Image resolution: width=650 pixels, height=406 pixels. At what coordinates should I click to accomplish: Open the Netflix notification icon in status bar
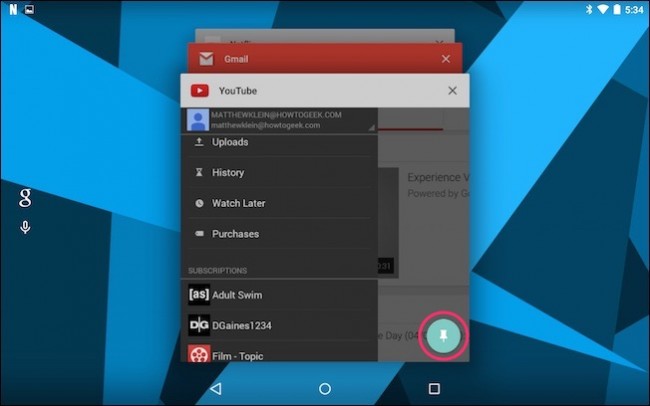point(13,9)
